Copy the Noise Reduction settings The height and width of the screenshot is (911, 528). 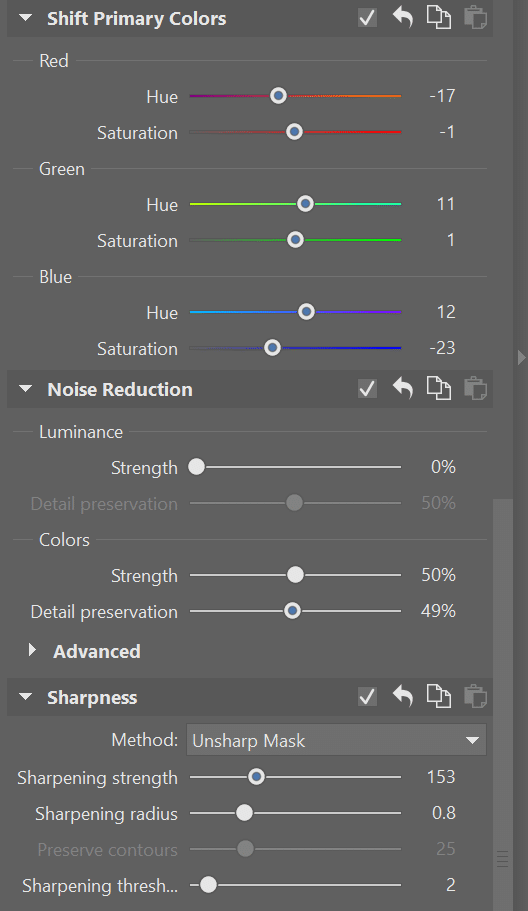tap(439, 389)
